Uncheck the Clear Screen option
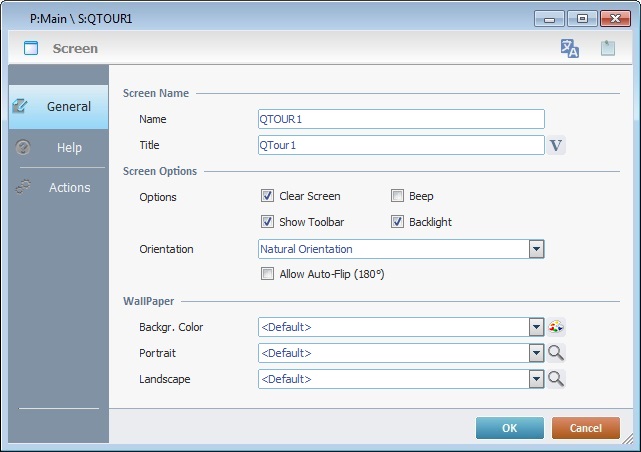641x452 pixels. (267, 196)
